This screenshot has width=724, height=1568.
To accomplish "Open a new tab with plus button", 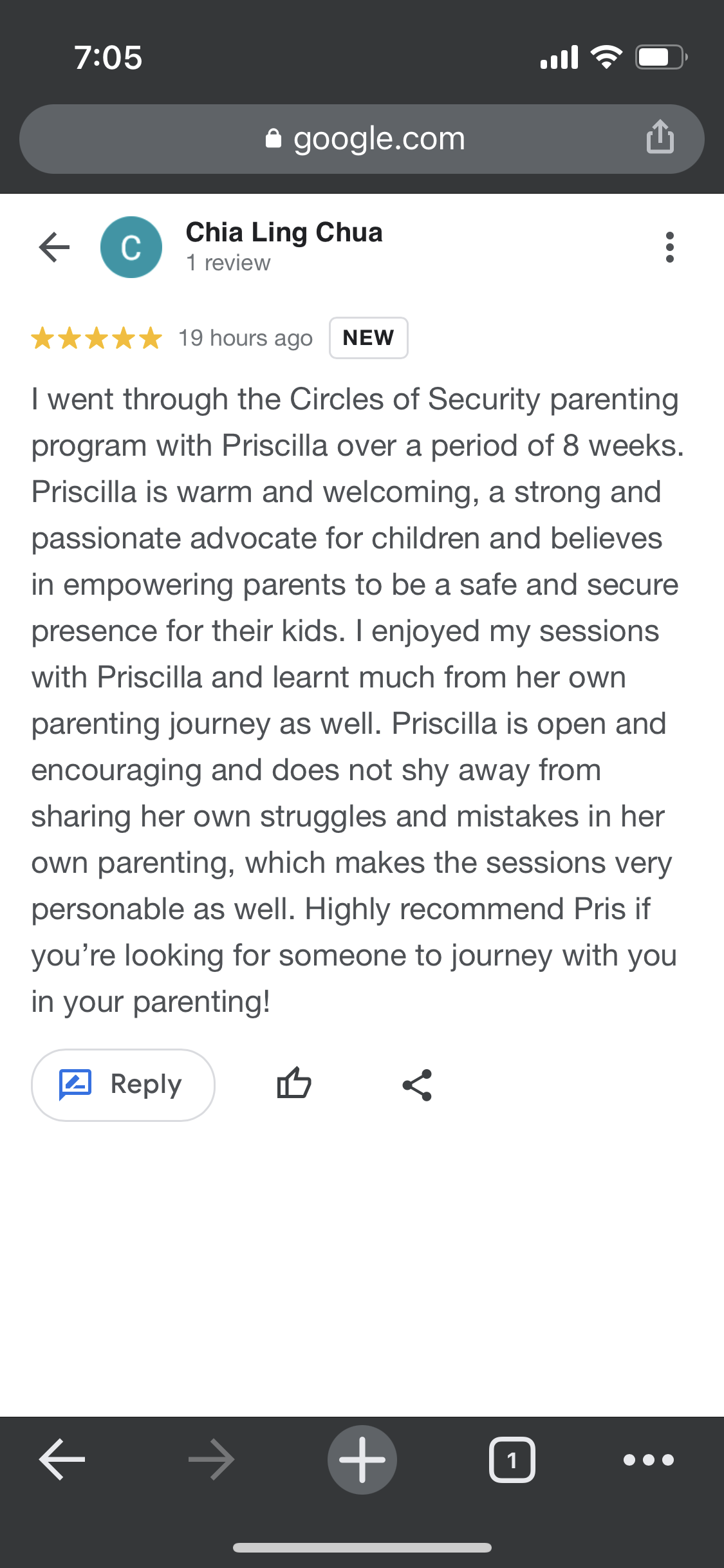I will click(x=362, y=1459).
